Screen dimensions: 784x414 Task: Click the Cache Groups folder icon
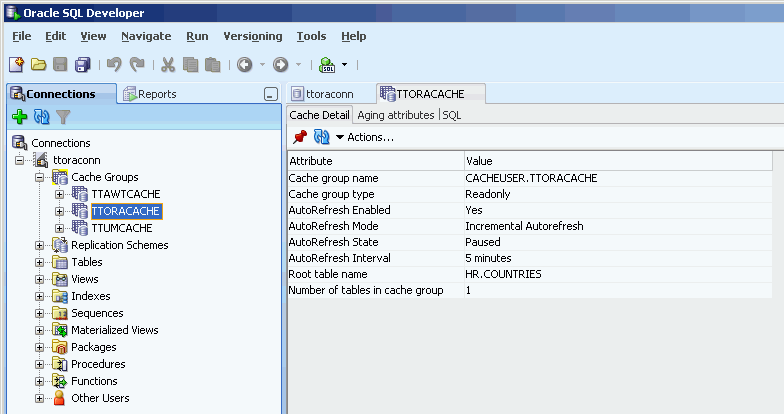click(60, 177)
